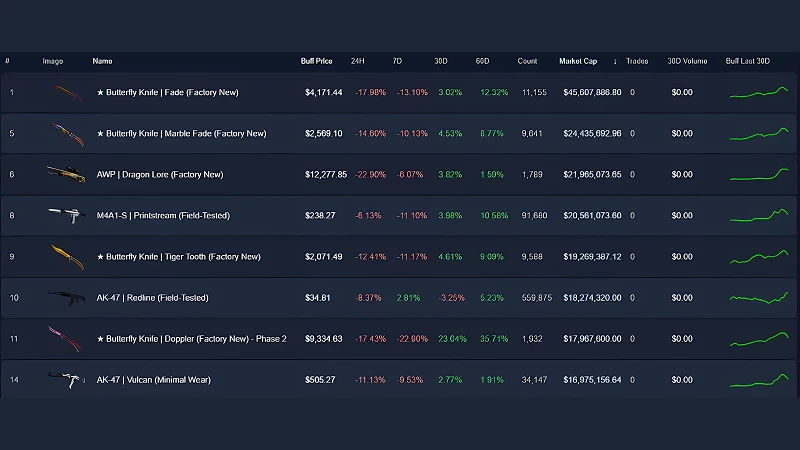
Task: Select the $18,274,320.00 market cap value
Action: [592, 298]
